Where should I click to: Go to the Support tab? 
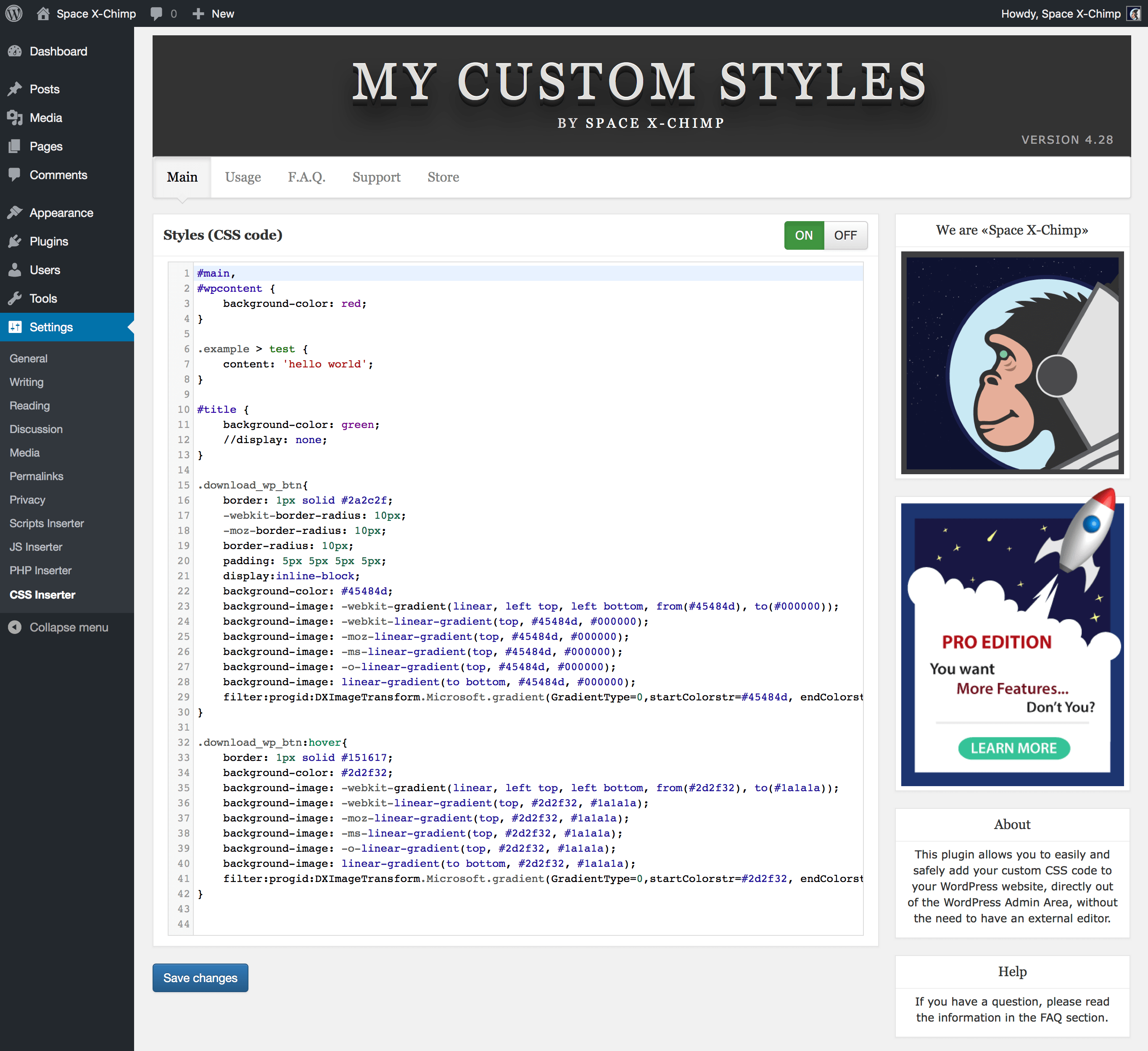[x=376, y=177]
